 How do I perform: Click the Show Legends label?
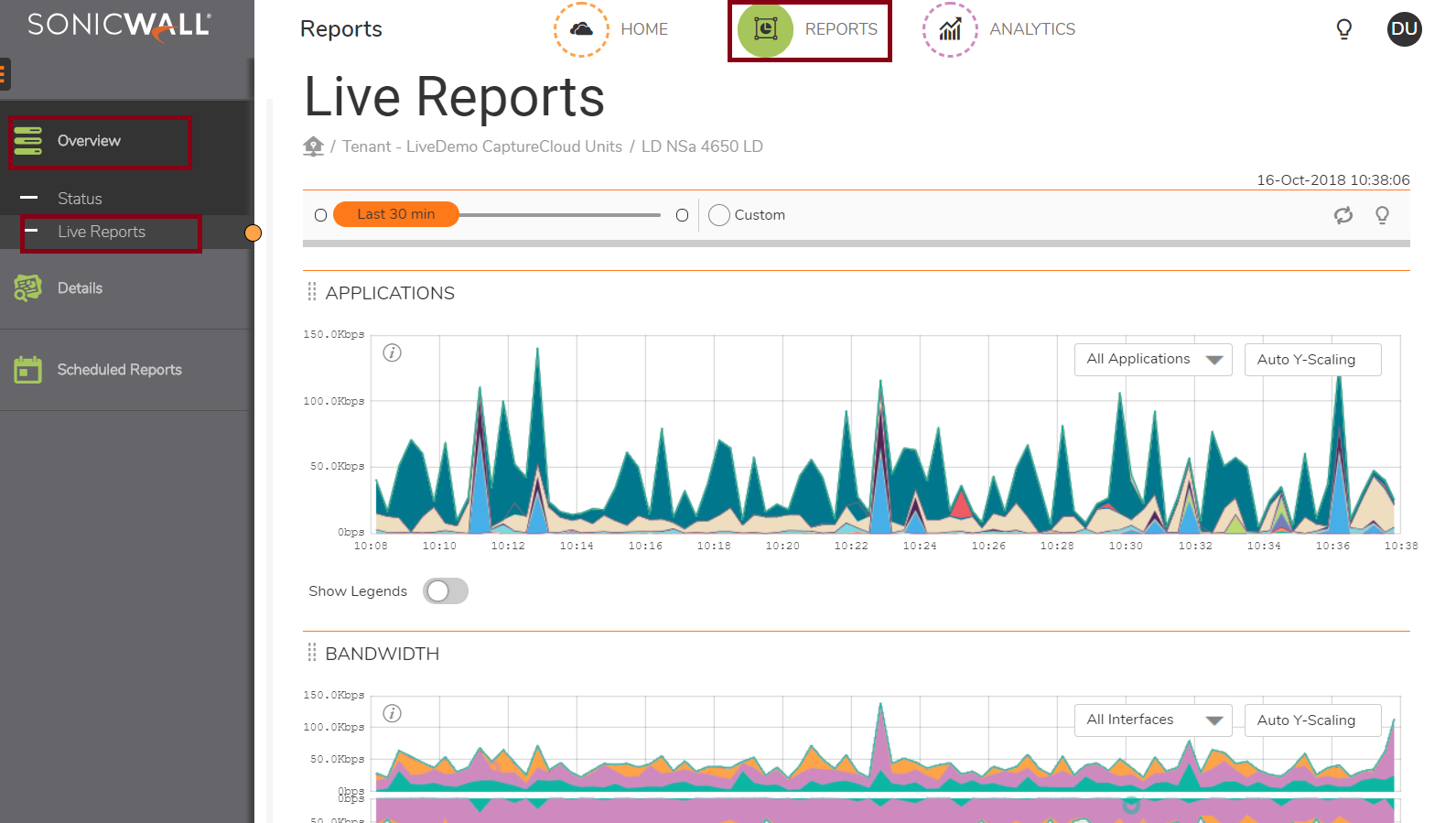click(x=358, y=591)
